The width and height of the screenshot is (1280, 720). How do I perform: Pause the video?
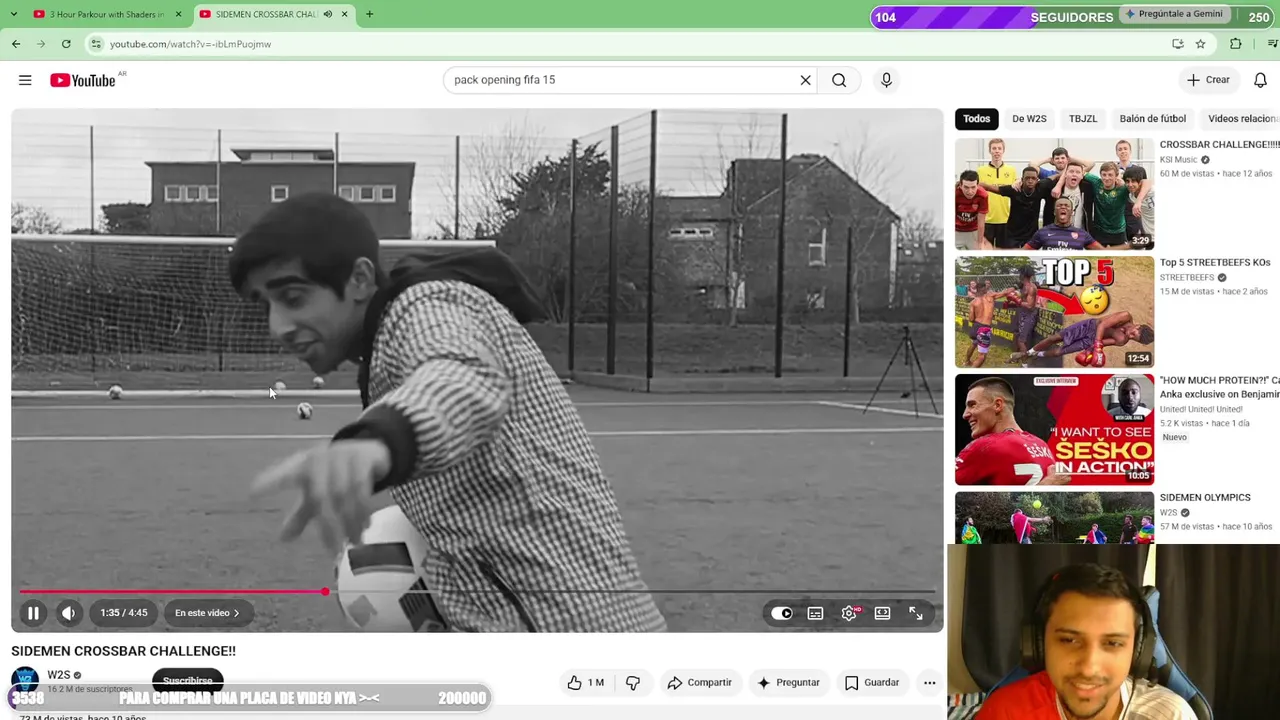pos(33,613)
